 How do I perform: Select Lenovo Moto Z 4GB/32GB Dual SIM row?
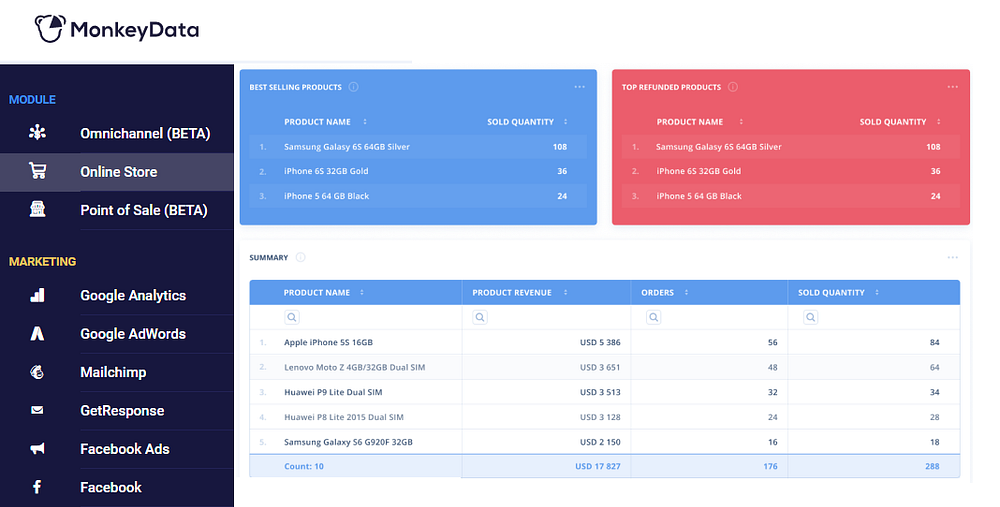pos(605,367)
